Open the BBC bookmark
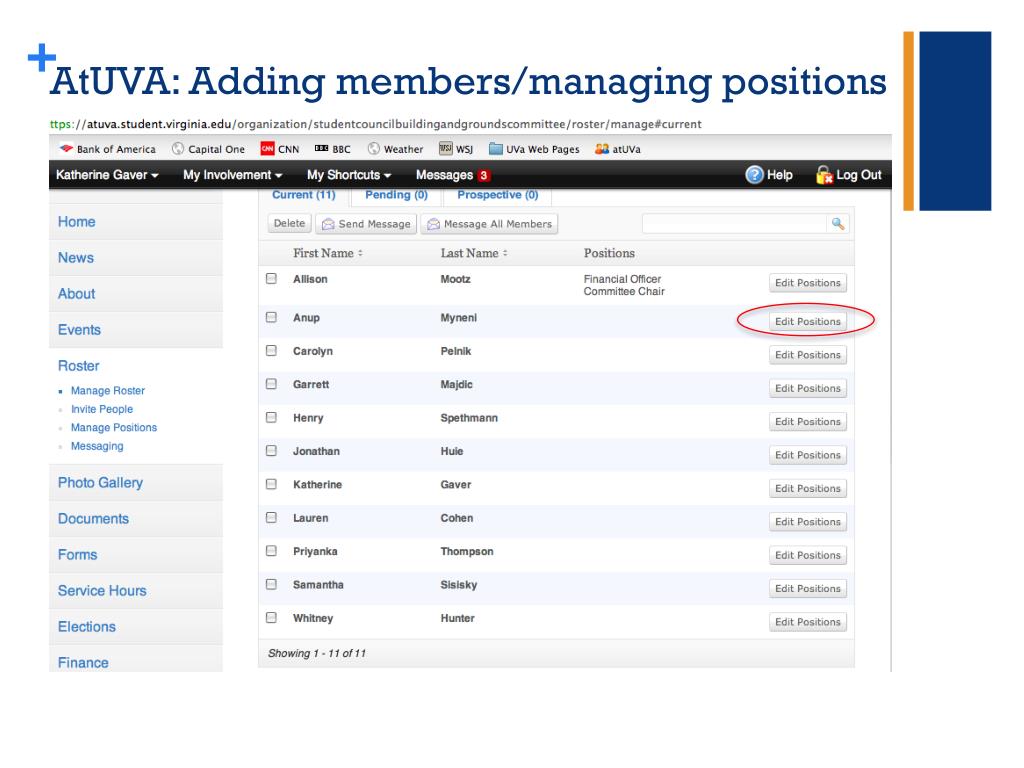 [332, 149]
